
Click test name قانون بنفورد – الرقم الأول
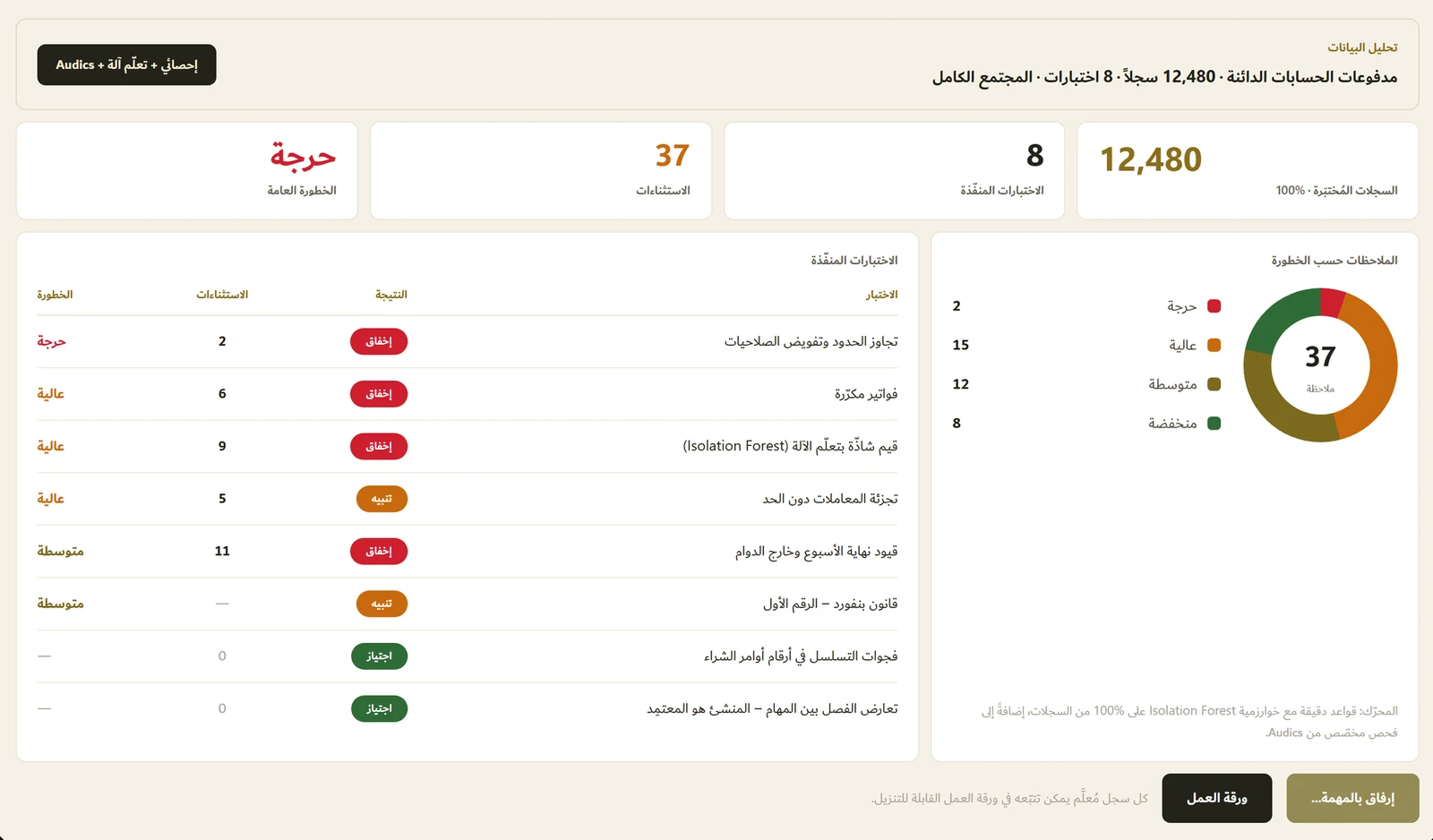coord(830,604)
